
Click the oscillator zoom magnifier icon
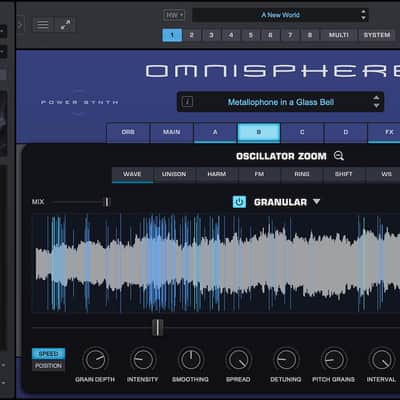(339, 156)
